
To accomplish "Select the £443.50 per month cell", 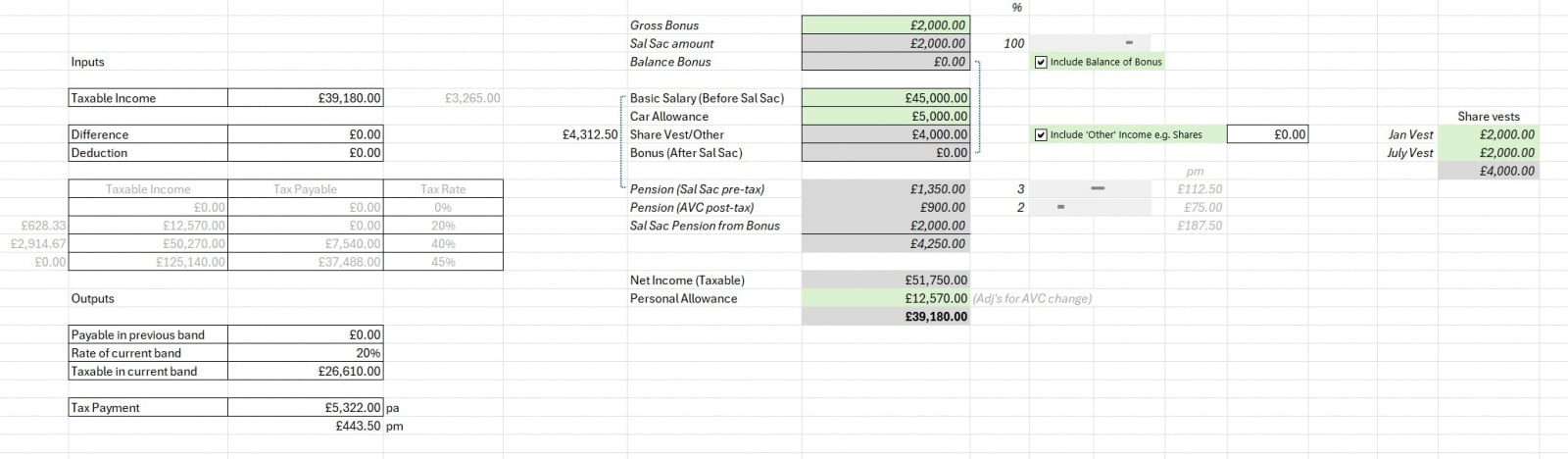I will [x=305, y=426].
